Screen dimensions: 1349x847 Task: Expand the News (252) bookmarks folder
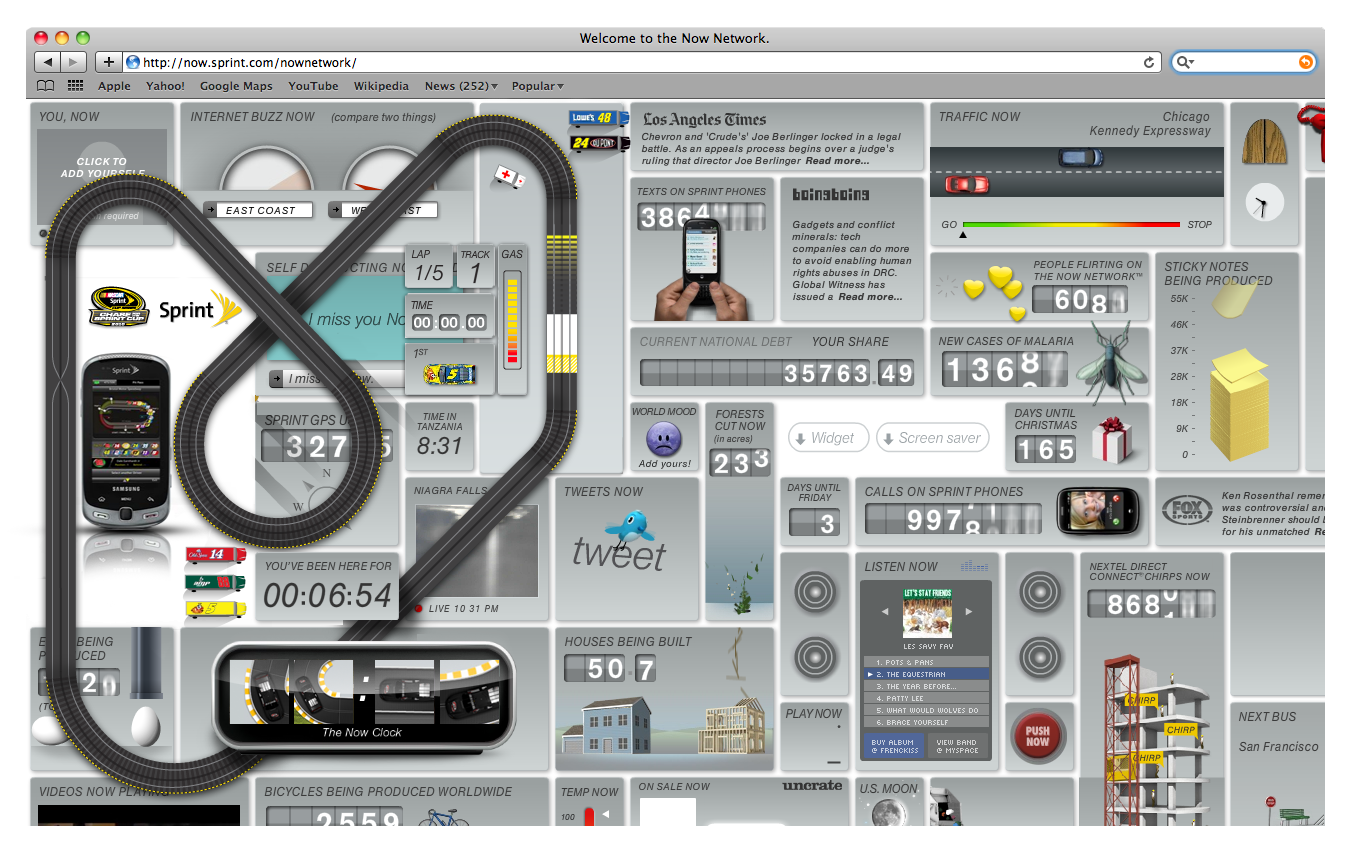click(x=461, y=86)
